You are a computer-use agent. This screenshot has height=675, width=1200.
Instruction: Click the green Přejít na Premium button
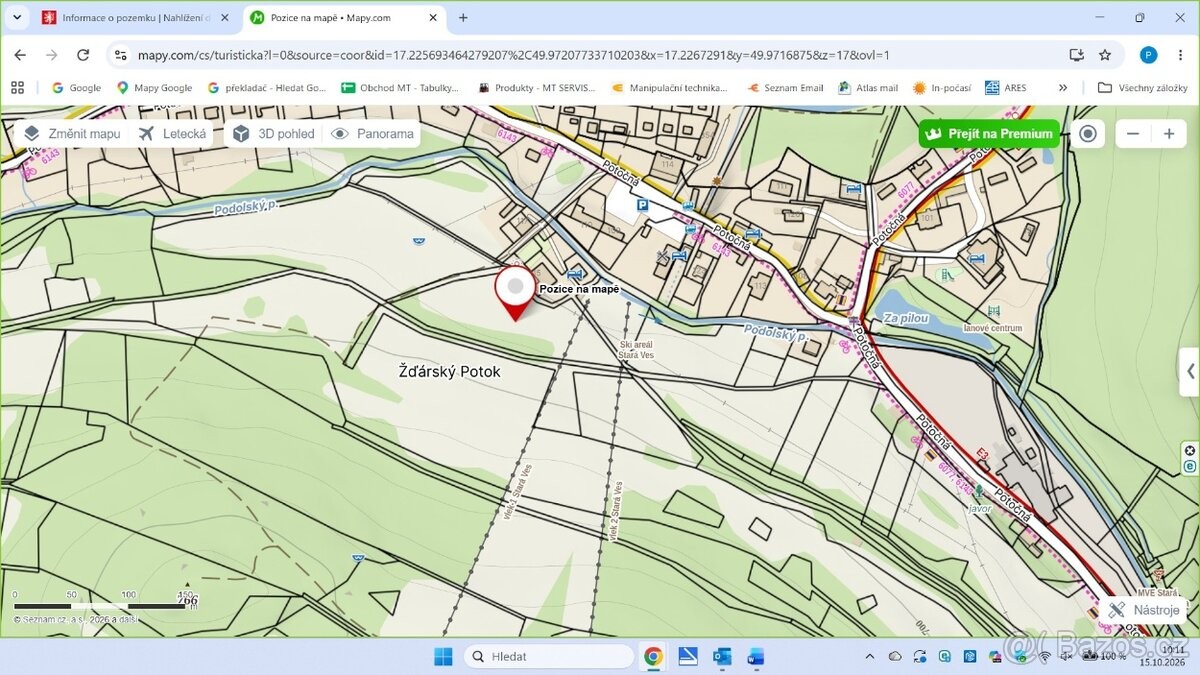(989, 134)
